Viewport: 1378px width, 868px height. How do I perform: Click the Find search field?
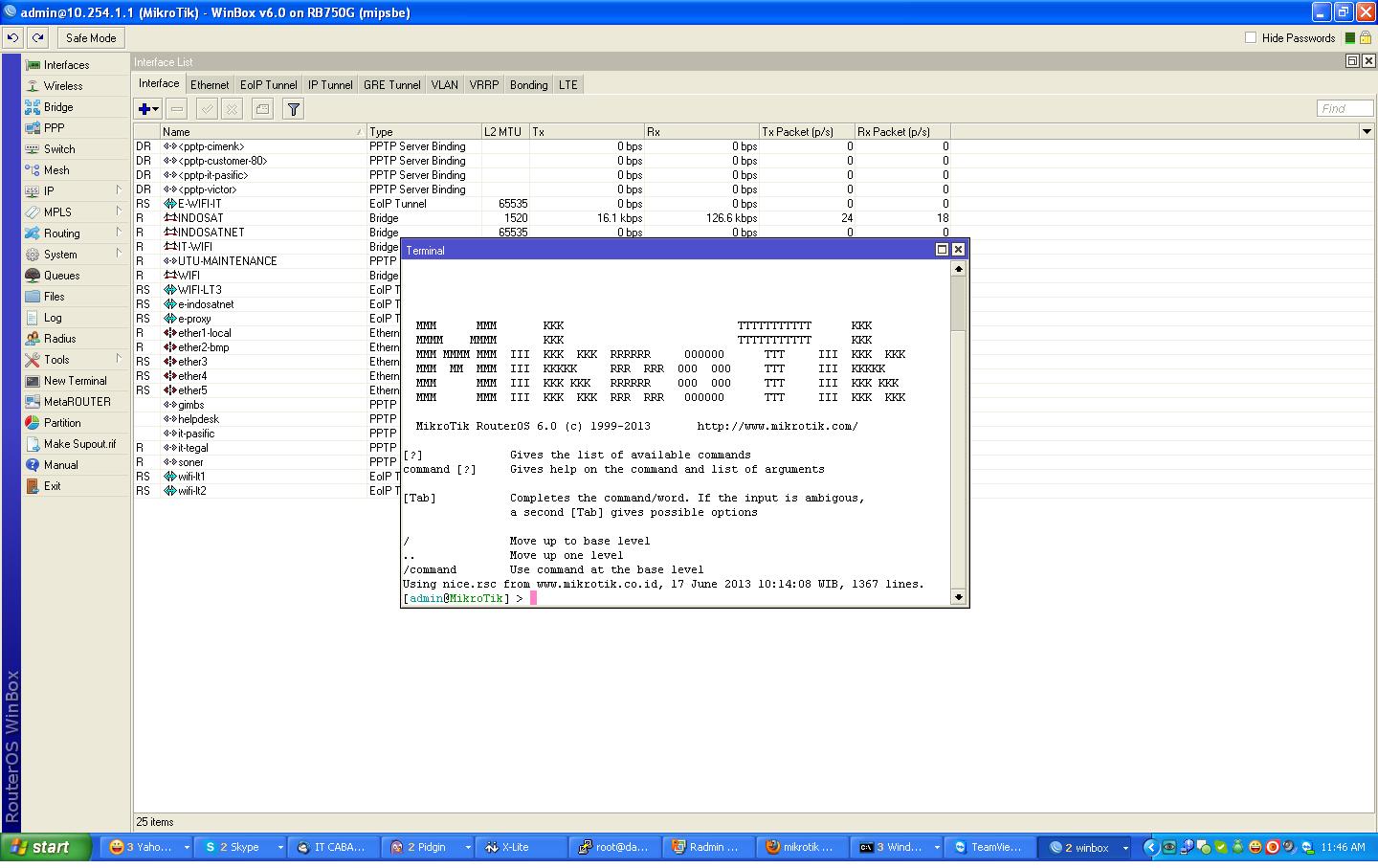(x=1345, y=108)
